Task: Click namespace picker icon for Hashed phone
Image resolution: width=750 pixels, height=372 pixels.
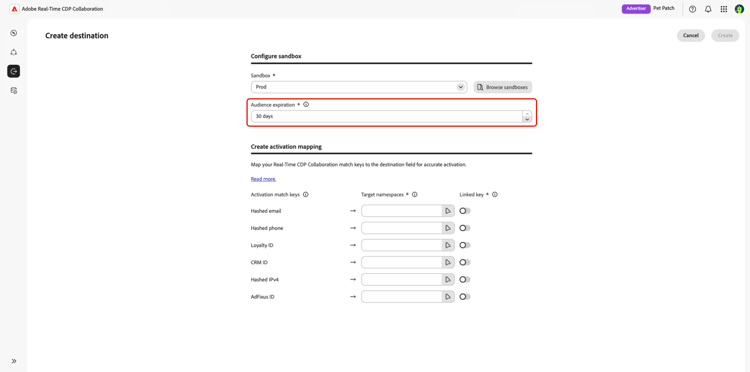Action: pyautogui.click(x=448, y=228)
